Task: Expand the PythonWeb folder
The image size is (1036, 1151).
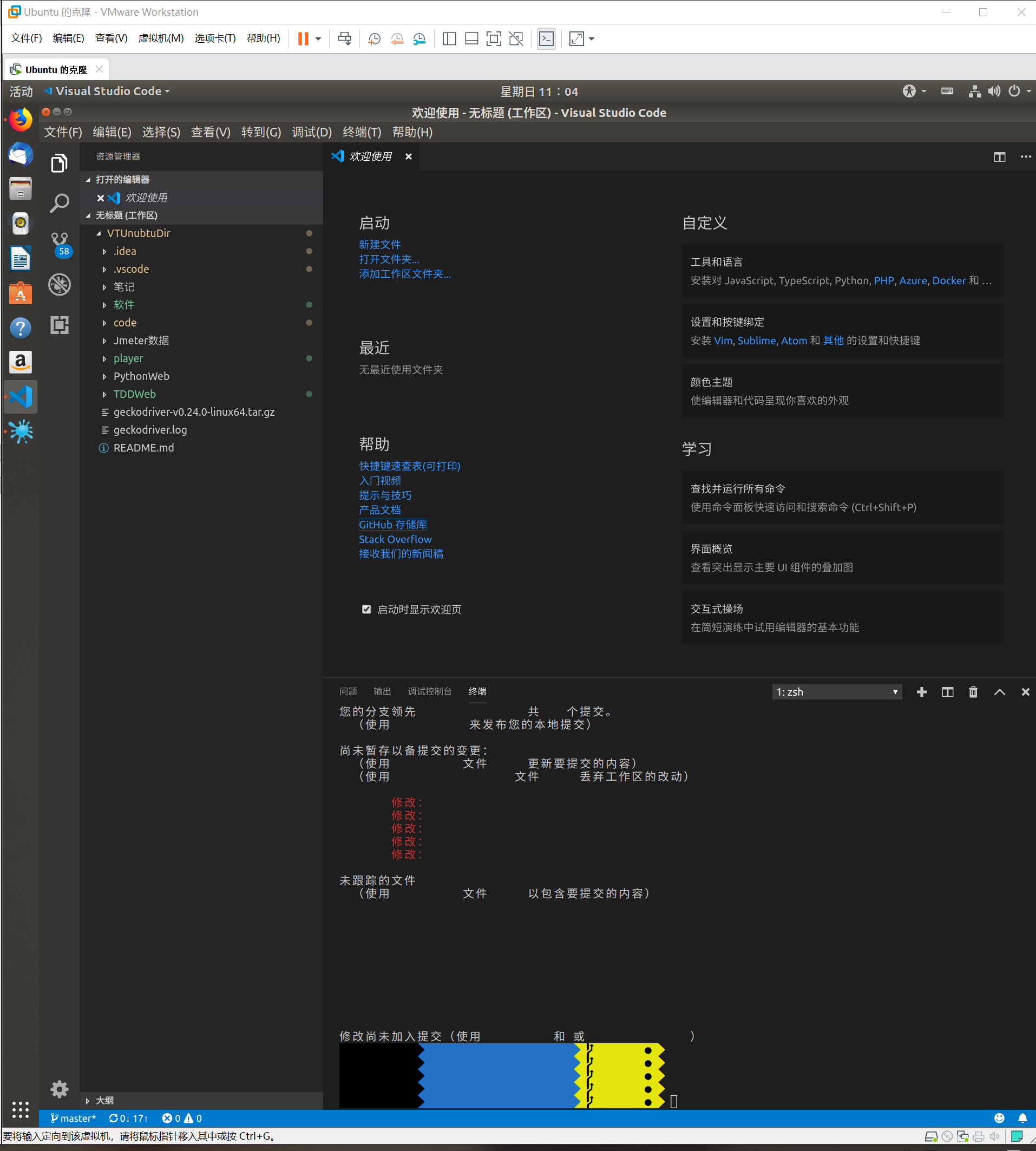Action: pyautogui.click(x=105, y=376)
